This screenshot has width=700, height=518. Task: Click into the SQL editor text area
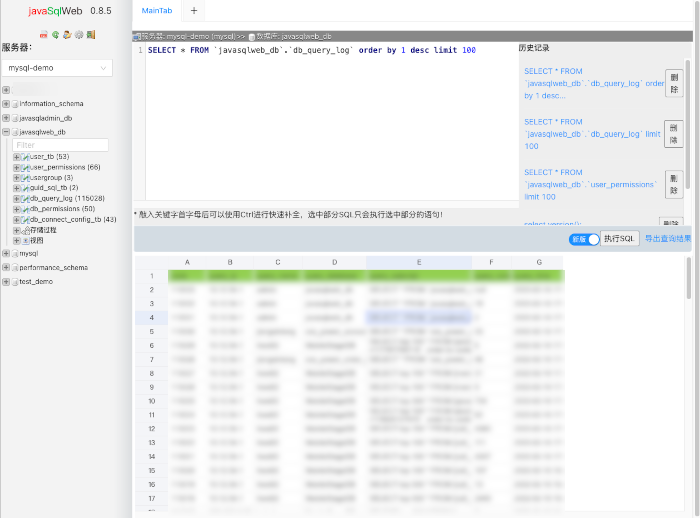332,121
